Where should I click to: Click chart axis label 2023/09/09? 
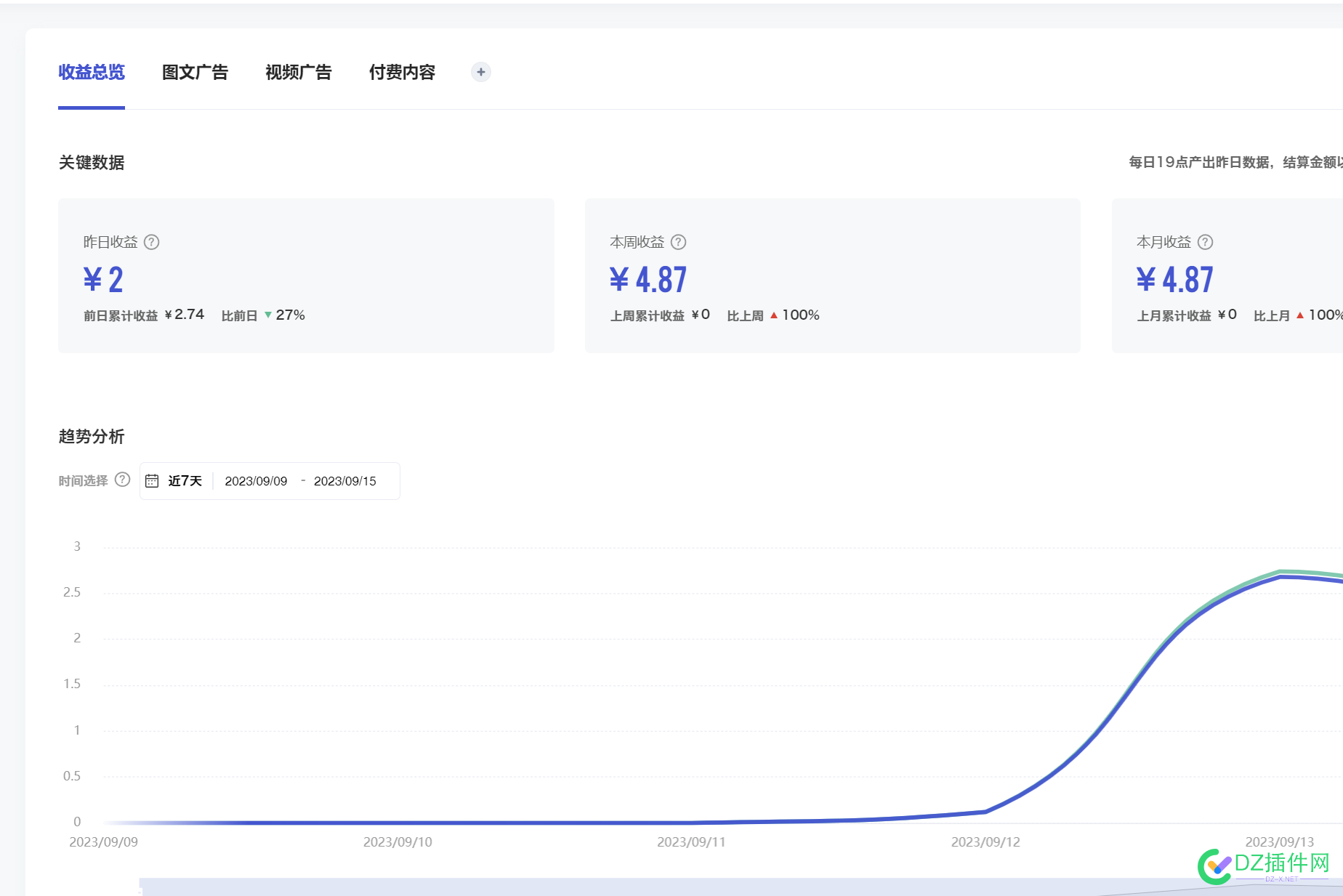[103, 841]
